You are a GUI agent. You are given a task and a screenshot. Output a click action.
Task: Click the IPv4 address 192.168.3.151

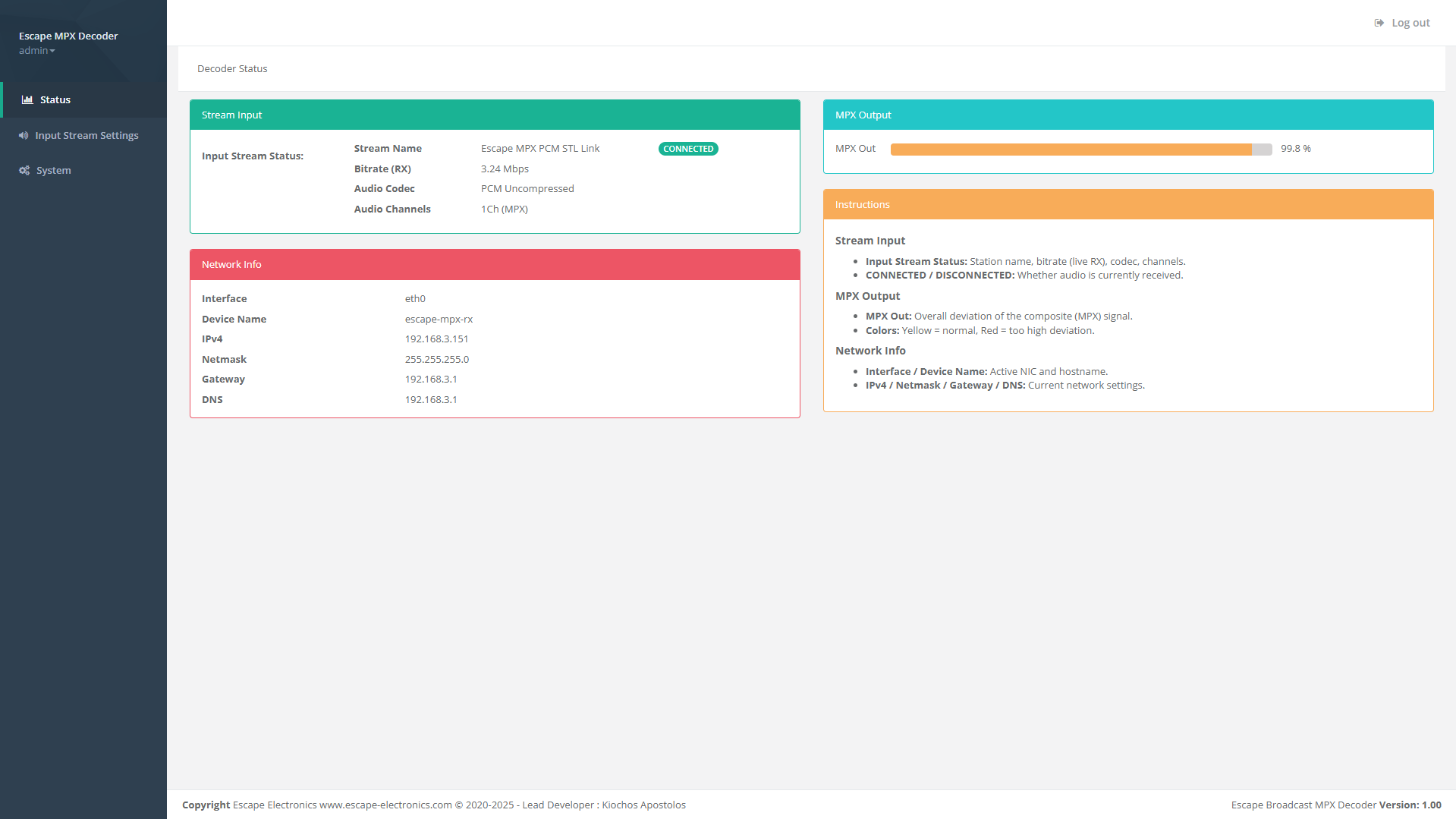pyautogui.click(x=436, y=339)
